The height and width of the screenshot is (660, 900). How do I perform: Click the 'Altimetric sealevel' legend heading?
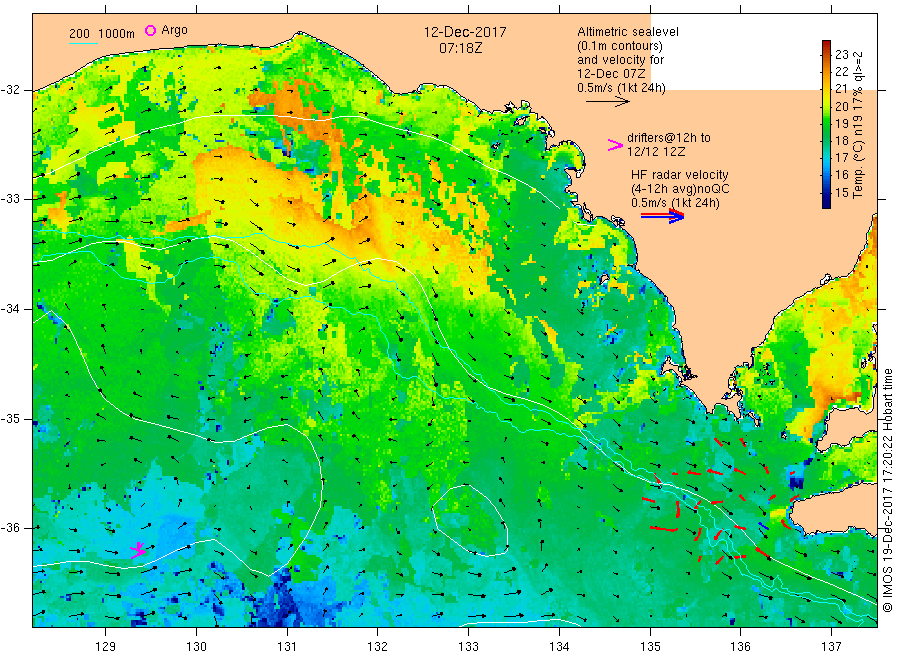(627, 32)
